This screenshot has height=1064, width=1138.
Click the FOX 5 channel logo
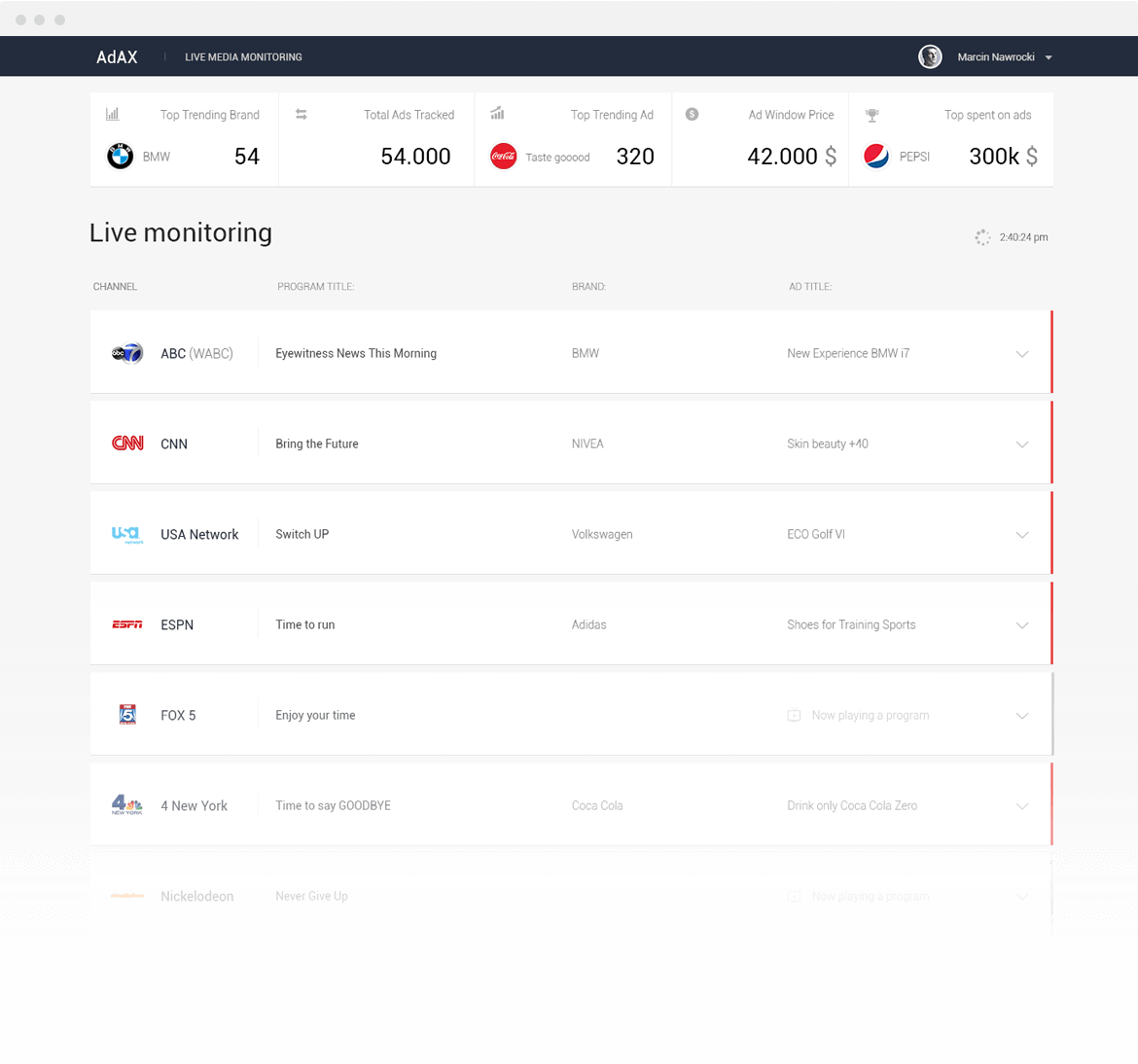pos(127,715)
